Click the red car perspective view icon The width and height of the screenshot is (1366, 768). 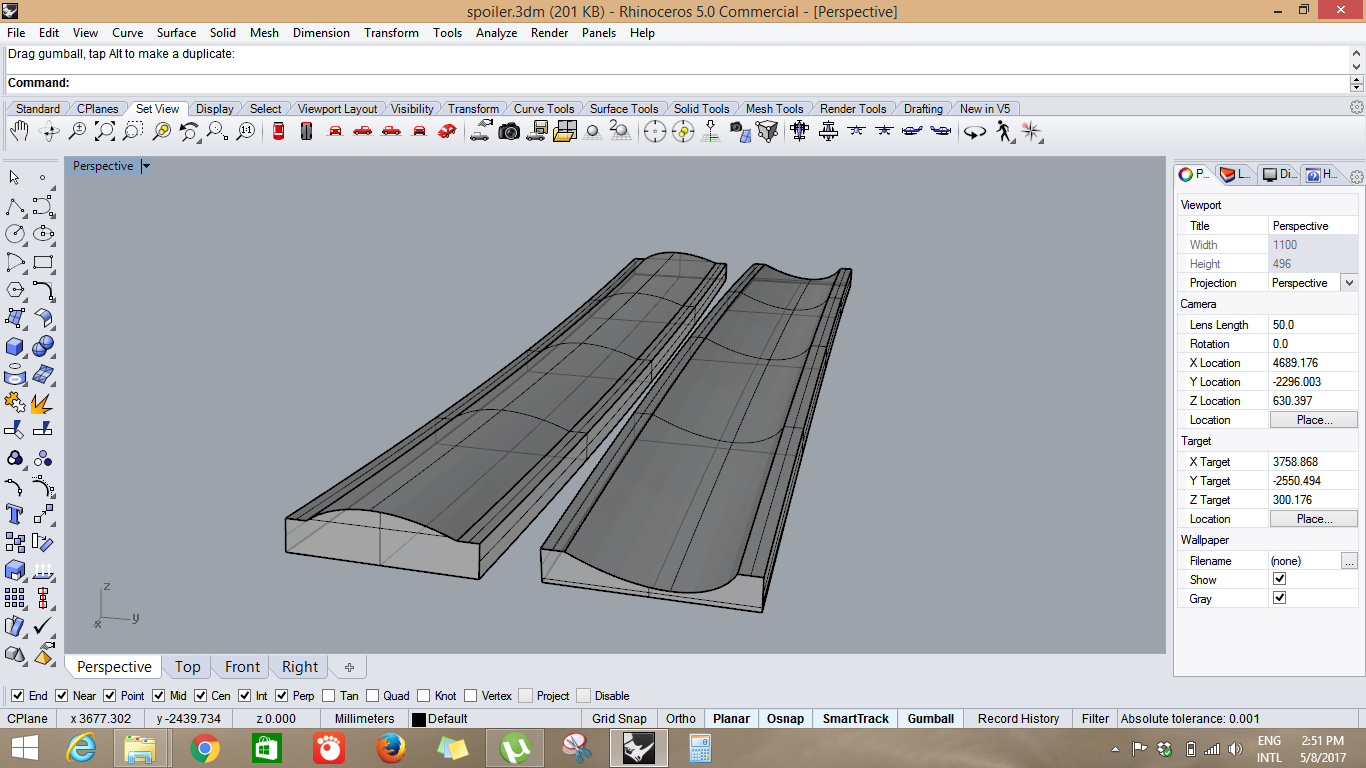pos(447,131)
